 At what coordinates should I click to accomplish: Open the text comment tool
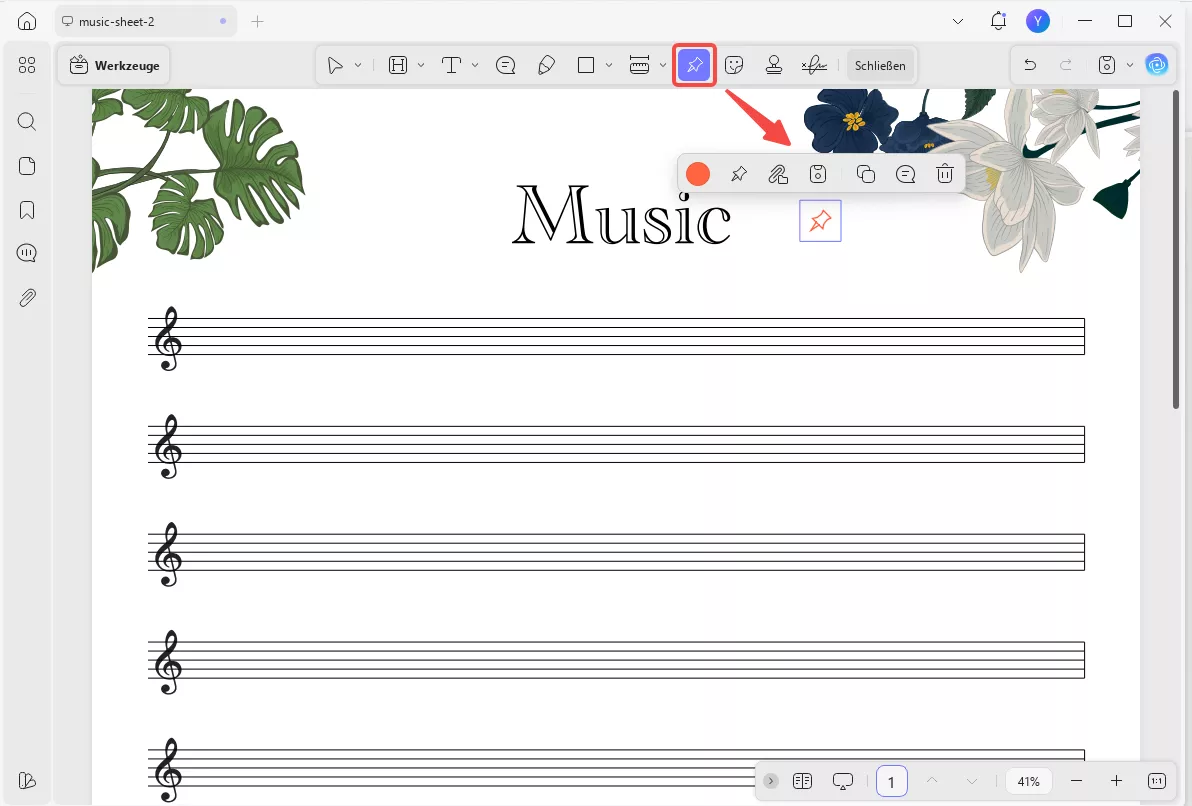click(x=505, y=64)
